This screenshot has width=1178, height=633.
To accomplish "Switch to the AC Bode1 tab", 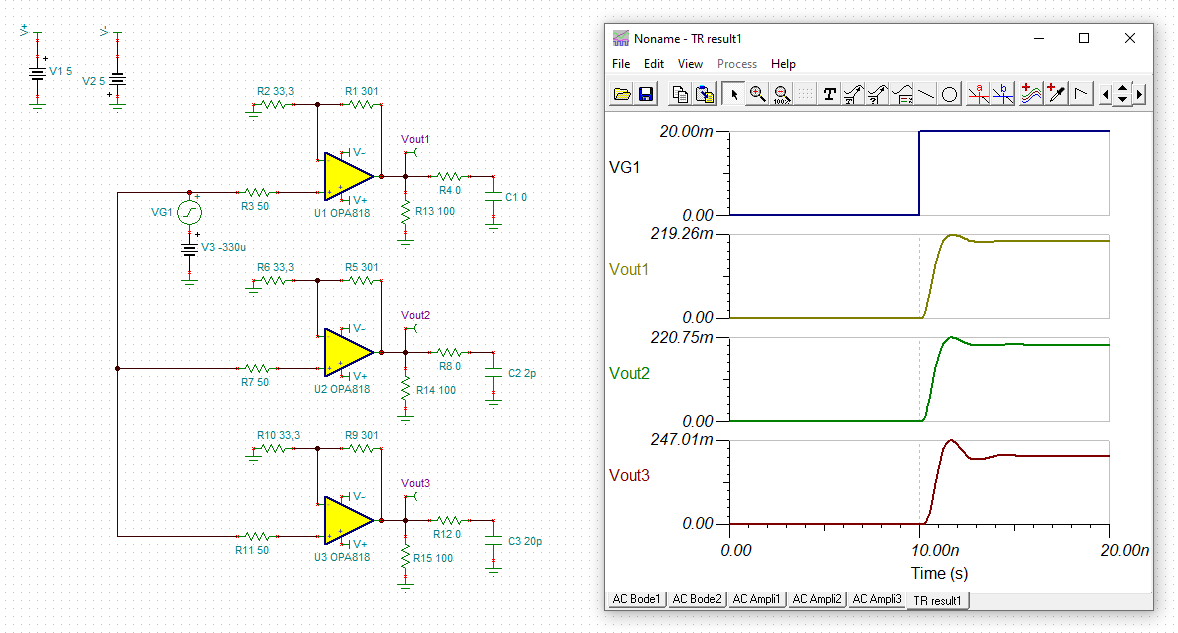I will click(x=636, y=599).
